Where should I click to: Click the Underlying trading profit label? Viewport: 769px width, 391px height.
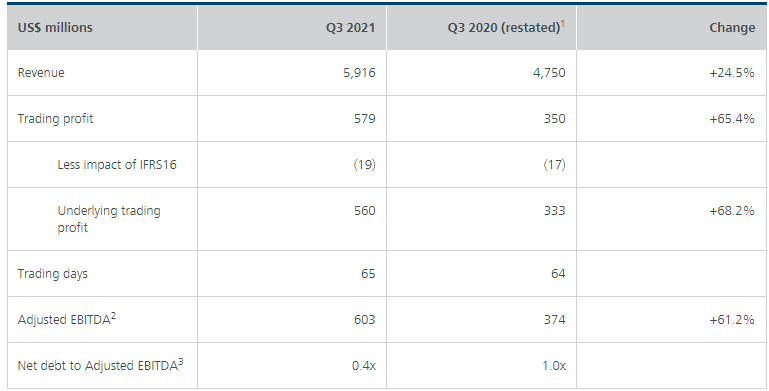(109, 219)
